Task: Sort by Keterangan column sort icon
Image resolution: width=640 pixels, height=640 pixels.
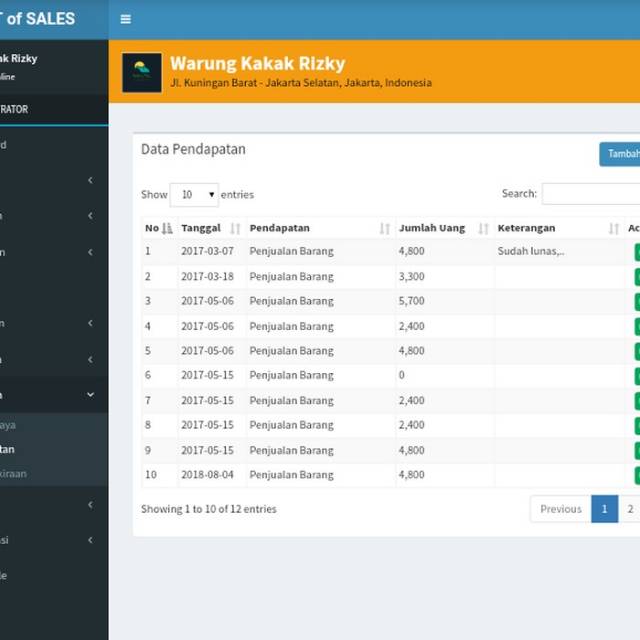Action: click(613, 228)
